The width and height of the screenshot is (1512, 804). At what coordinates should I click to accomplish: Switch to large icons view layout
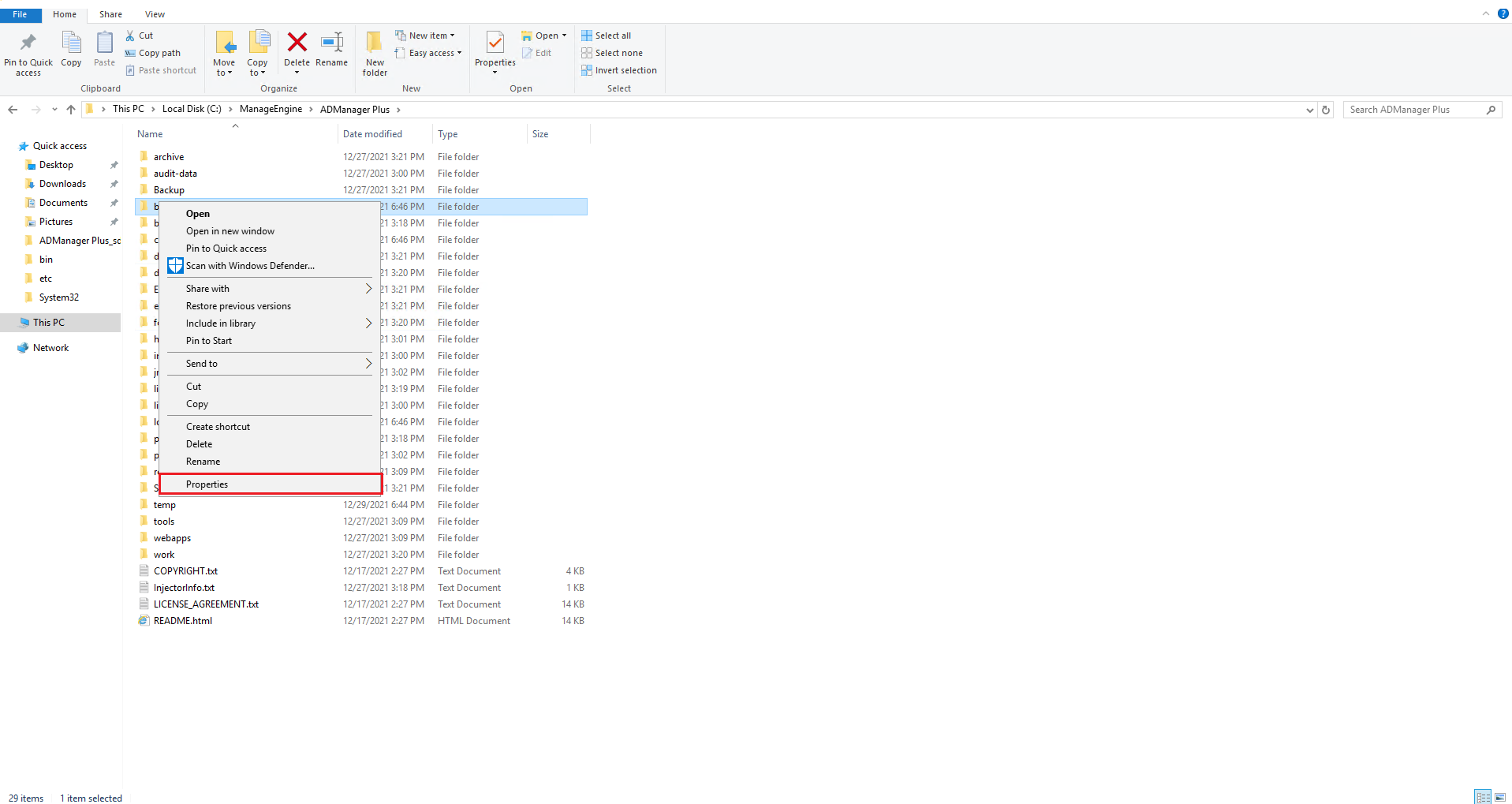click(x=1500, y=797)
